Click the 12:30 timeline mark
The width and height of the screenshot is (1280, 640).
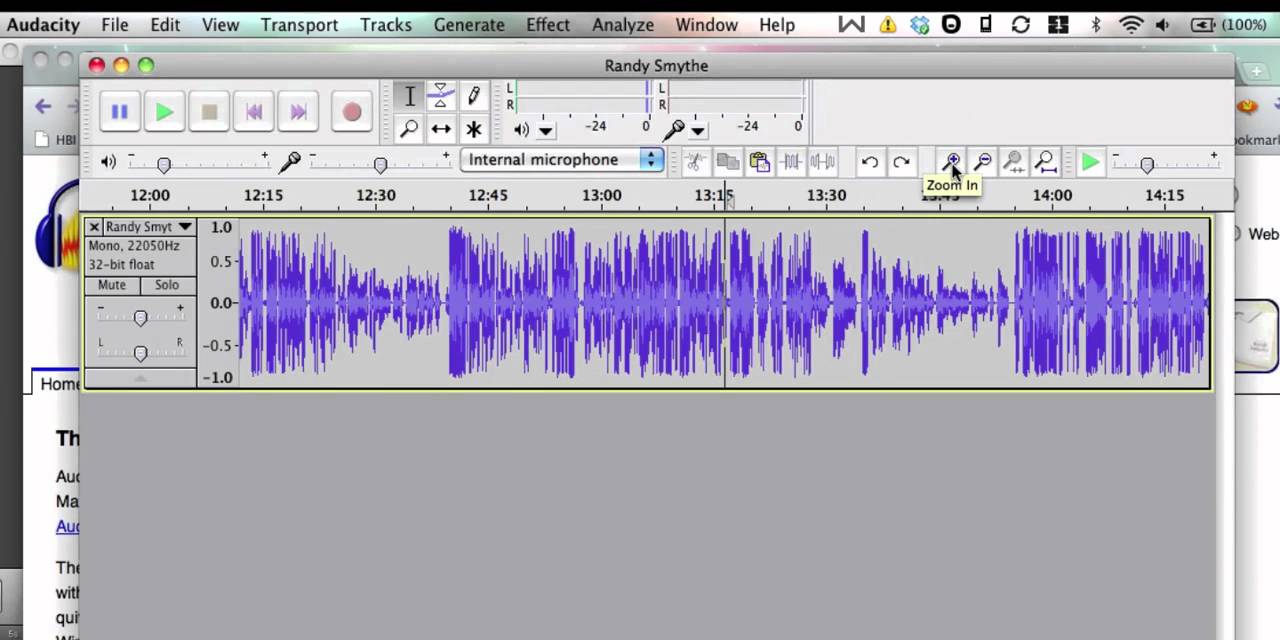pos(375,195)
